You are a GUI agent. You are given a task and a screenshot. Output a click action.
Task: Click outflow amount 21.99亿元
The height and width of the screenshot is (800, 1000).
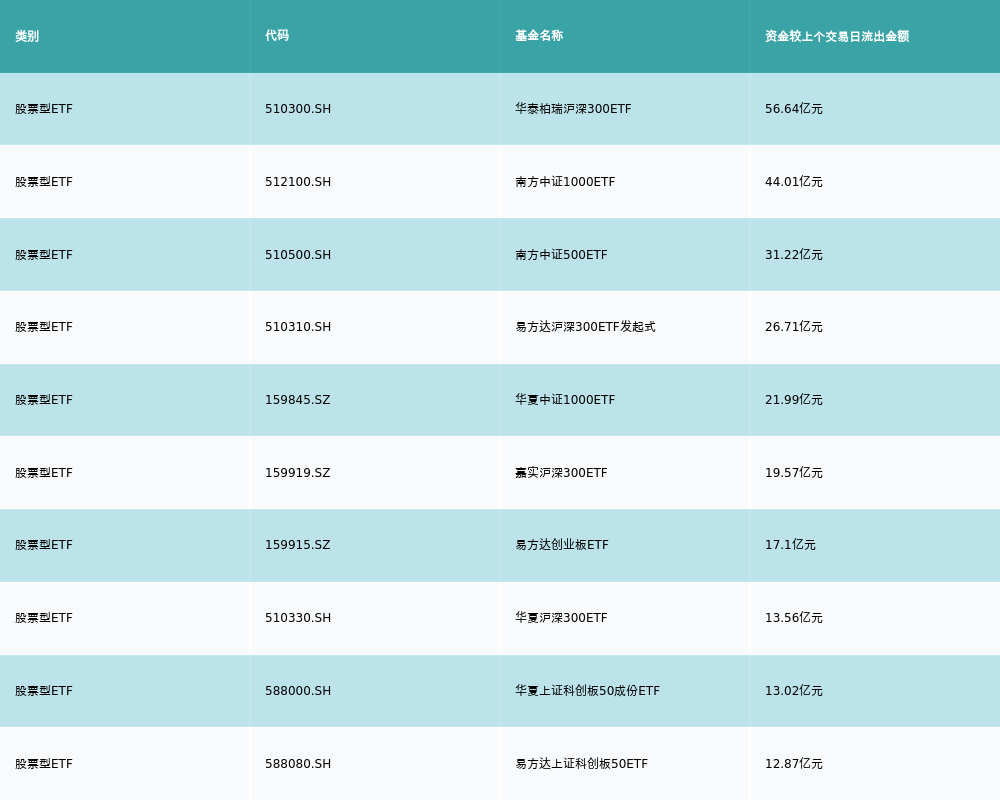pyautogui.click(x=793, y=400)
